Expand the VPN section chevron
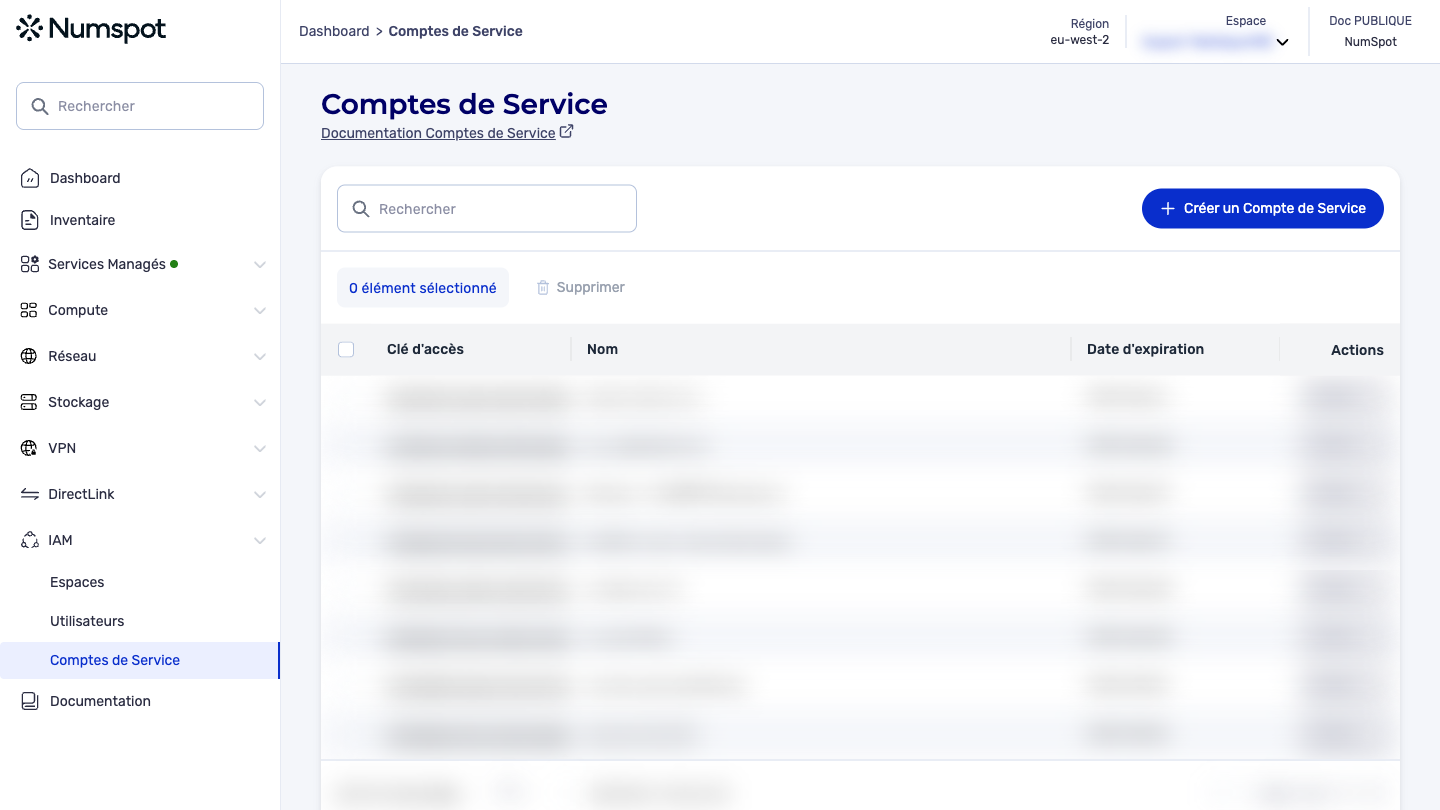The image size is (1440, 810). (x=260, y=449)
